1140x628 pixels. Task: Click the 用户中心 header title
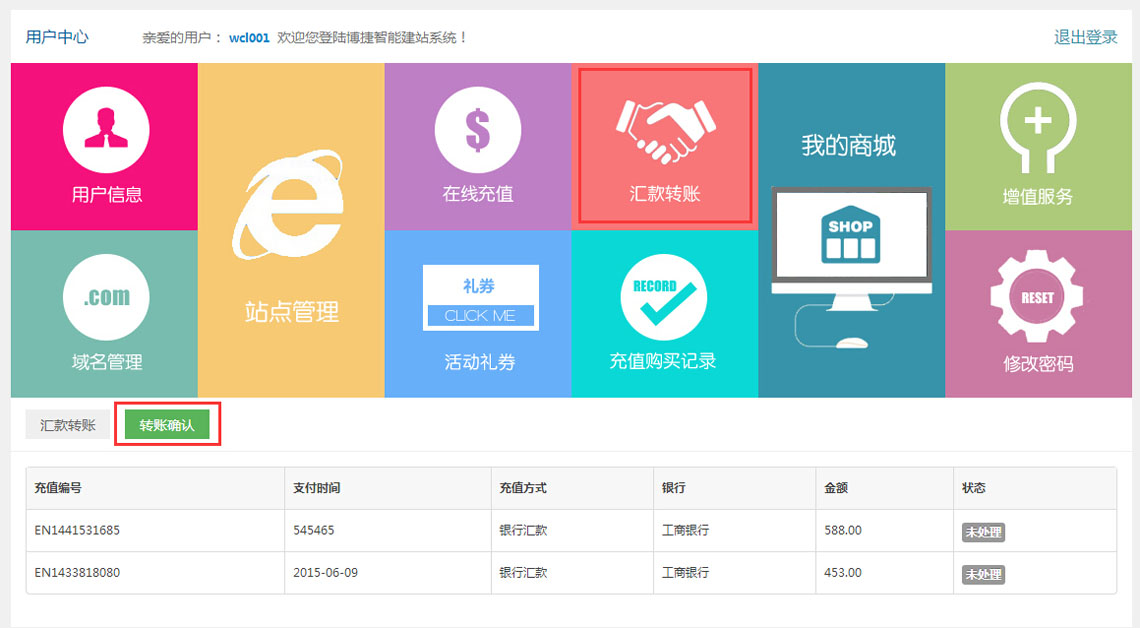pos(57,37)
